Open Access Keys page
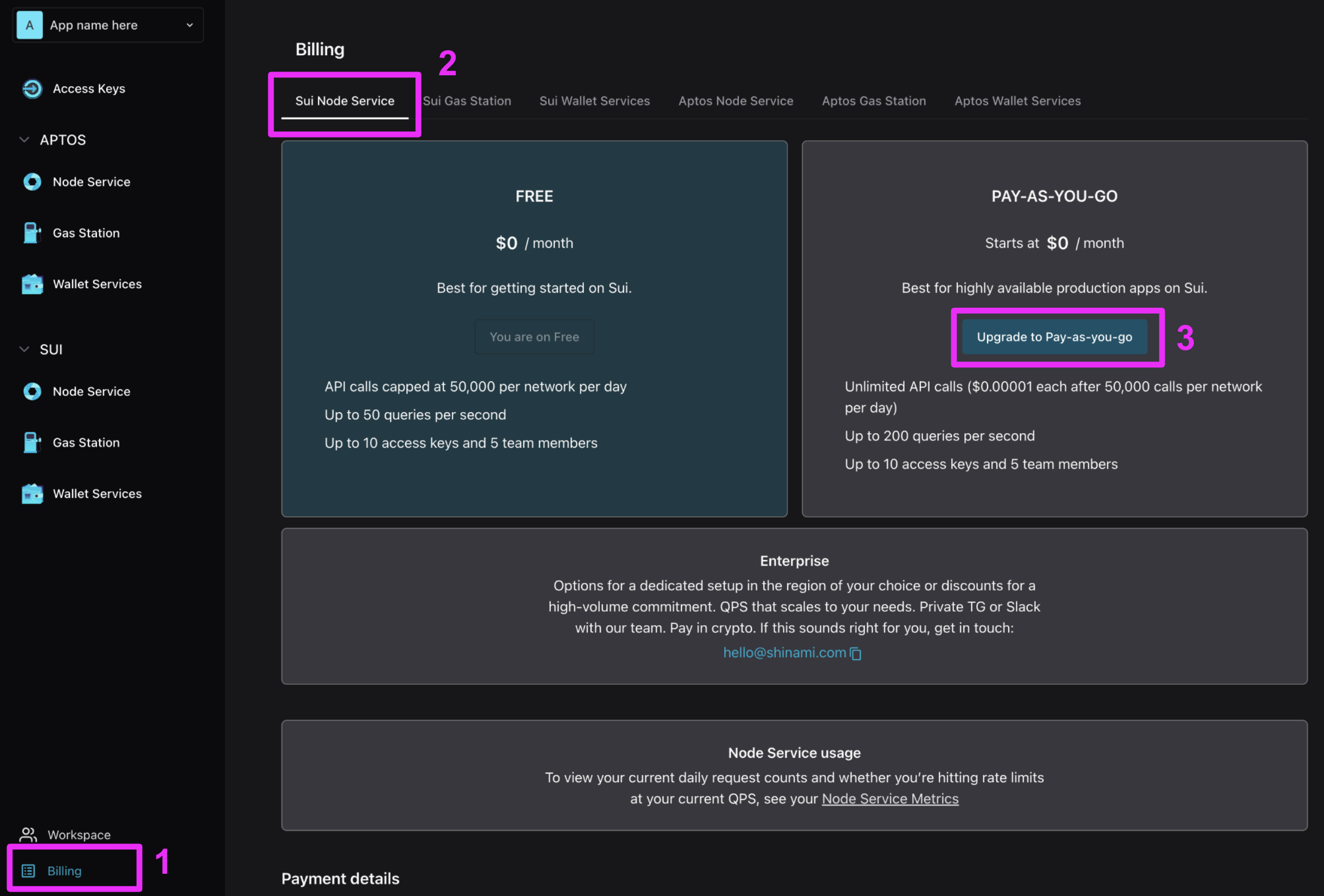This screenshot has height=896, width=1324. point(89,89)
